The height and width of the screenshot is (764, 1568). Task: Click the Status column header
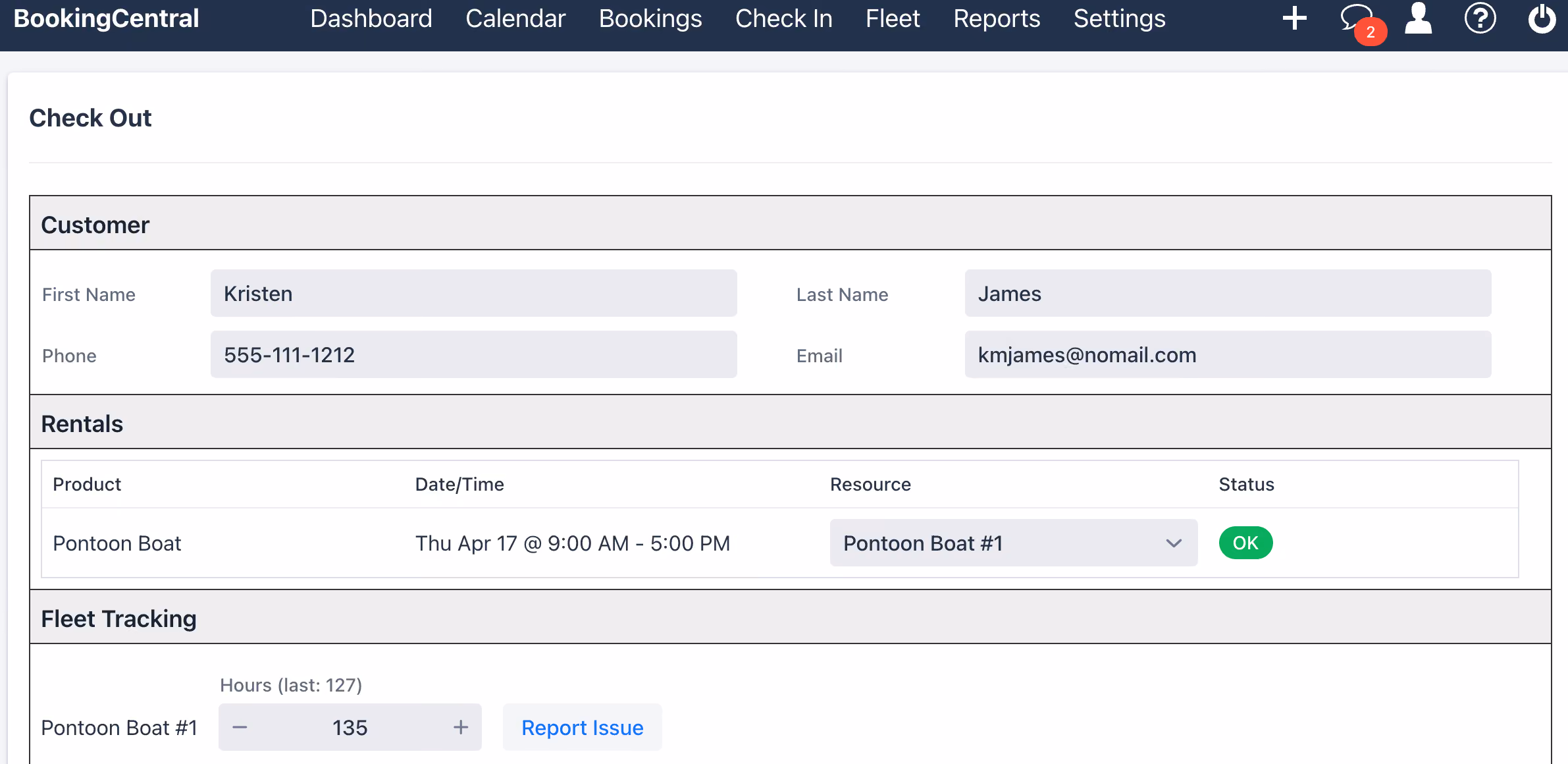click(x=1246, y=484)
